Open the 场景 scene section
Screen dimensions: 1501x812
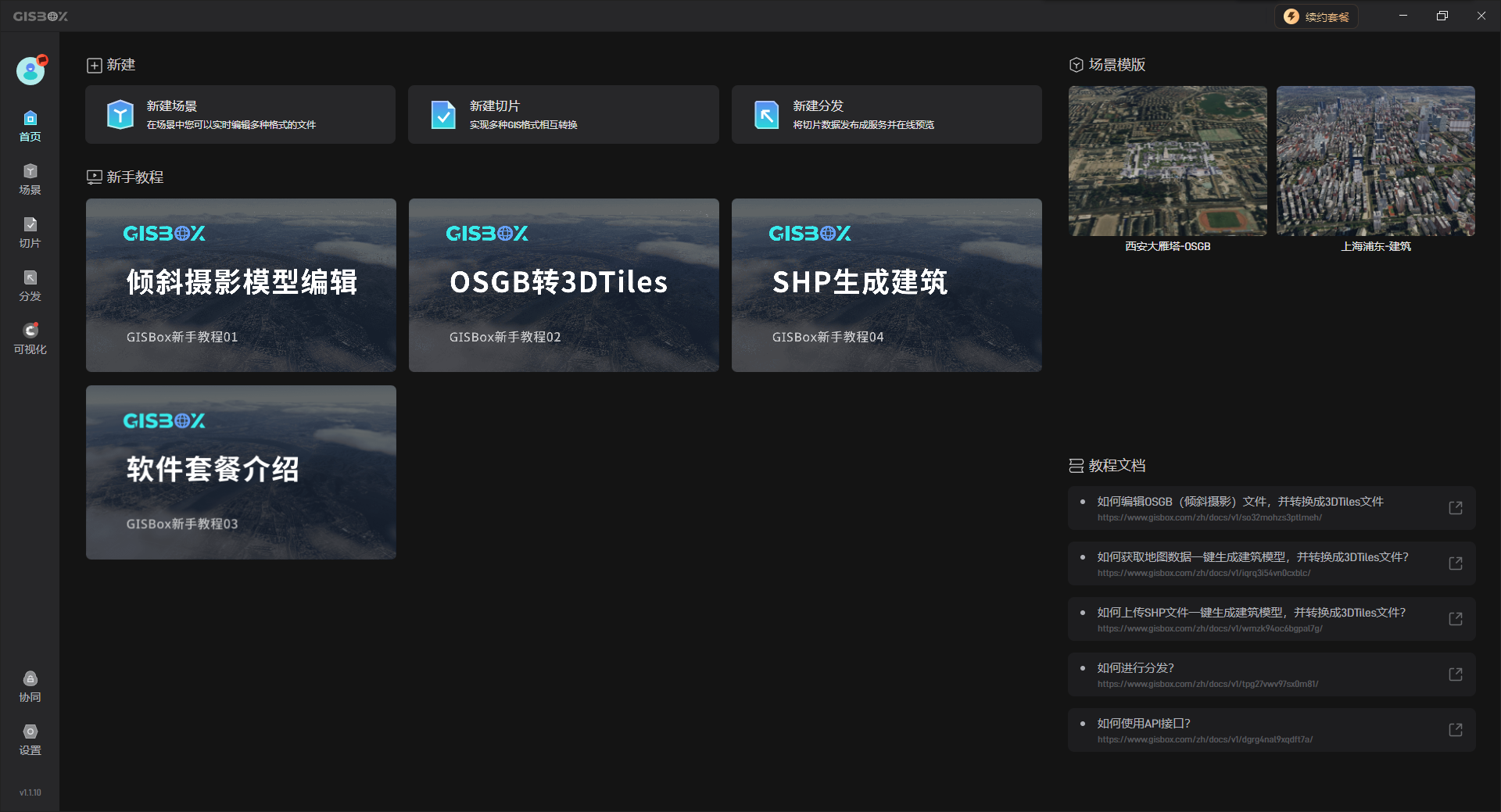tap(30, 179)
